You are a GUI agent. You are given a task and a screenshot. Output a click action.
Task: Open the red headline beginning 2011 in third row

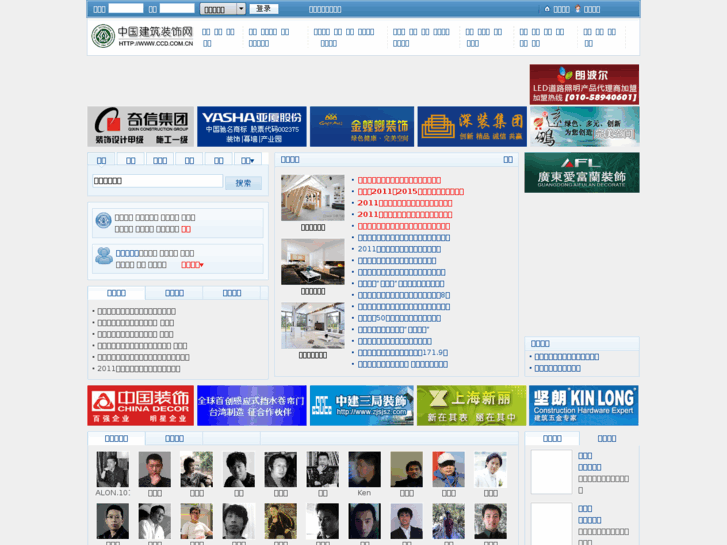[405, 203]
